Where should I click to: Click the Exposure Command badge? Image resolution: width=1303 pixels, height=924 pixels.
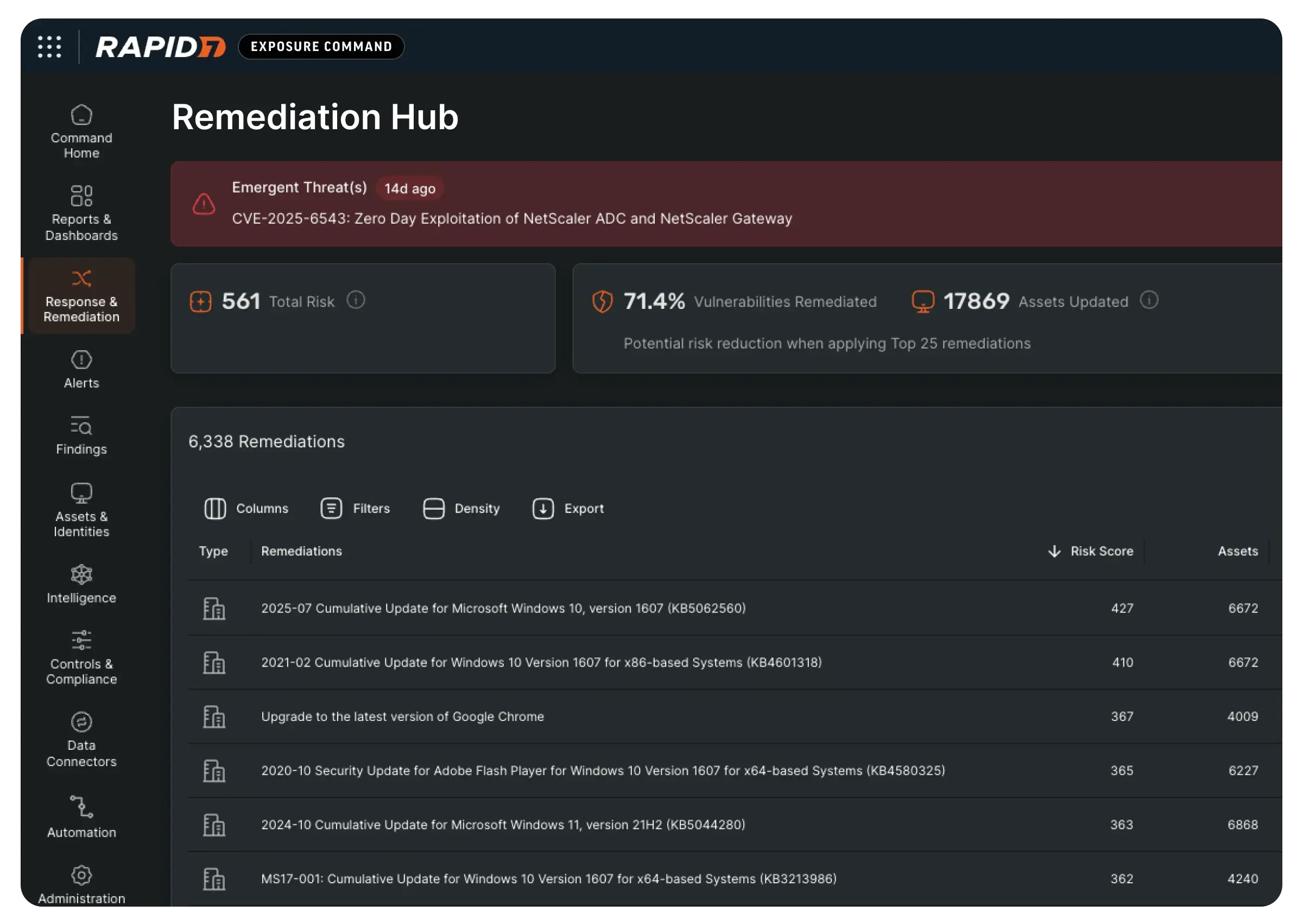point(321,47)
